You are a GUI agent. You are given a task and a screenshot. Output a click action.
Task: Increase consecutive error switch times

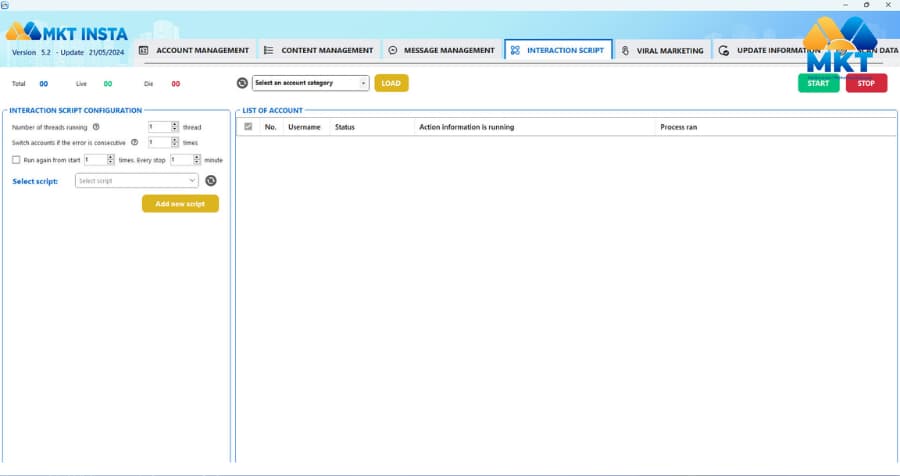[175, 140]
